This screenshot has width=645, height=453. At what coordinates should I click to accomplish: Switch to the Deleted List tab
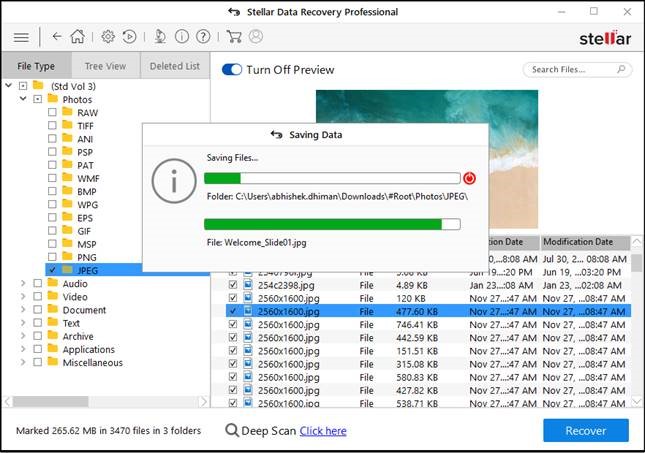point(175,66)
